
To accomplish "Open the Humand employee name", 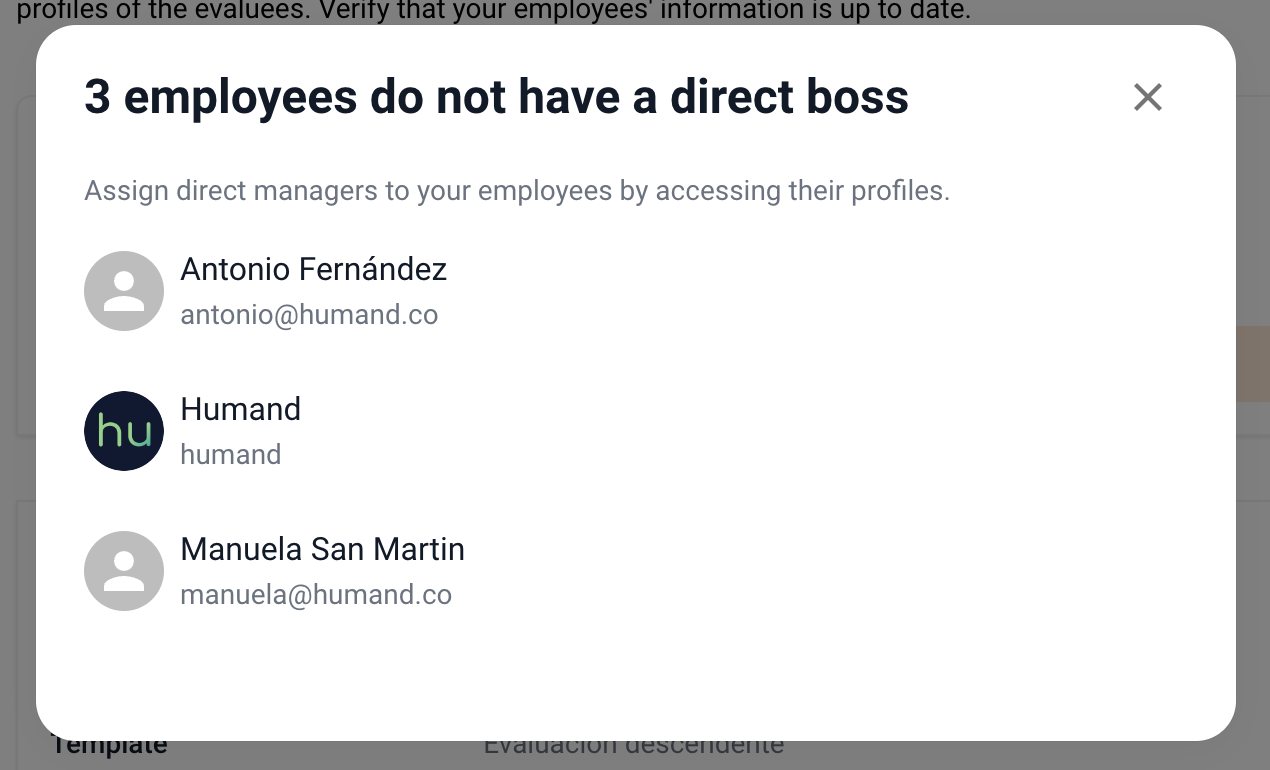I will point(240,409).
